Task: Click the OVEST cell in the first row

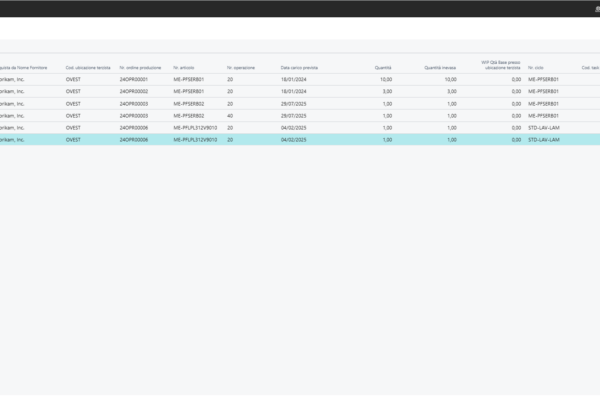Action: pyautogui.click(x=73, y=78)
